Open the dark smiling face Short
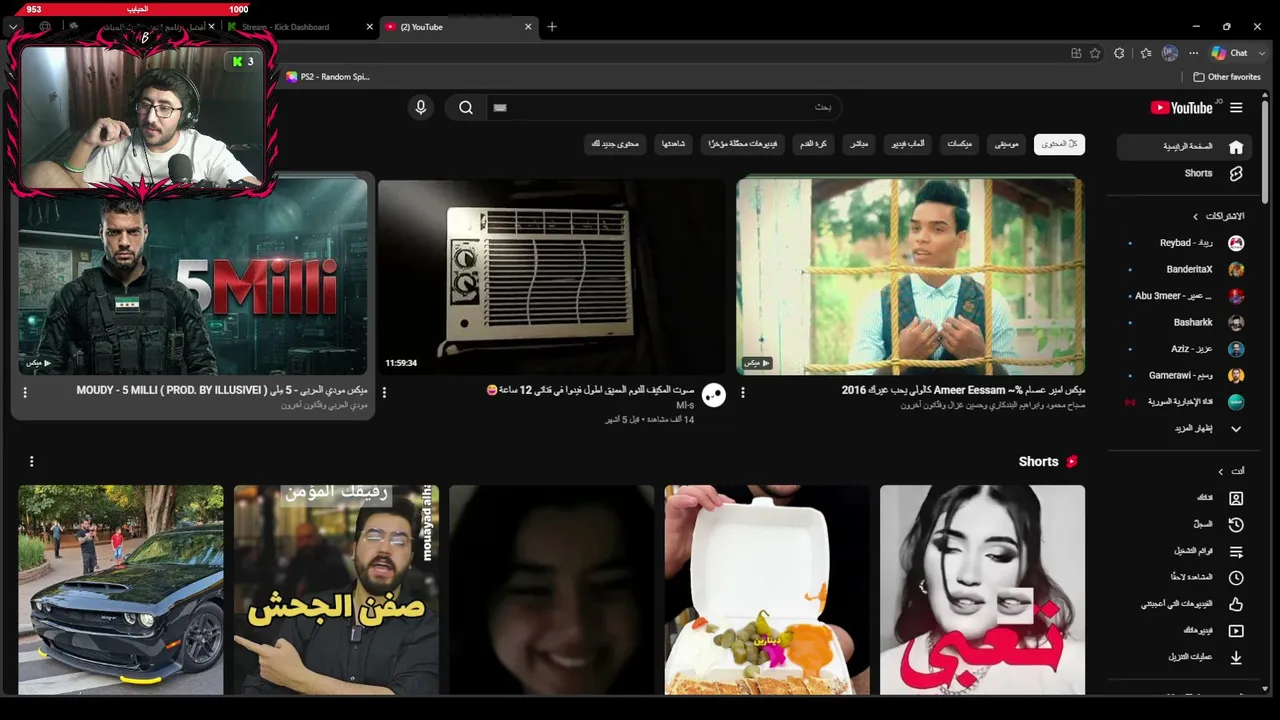The image size is (1280, 720). [x=552, y=590]
